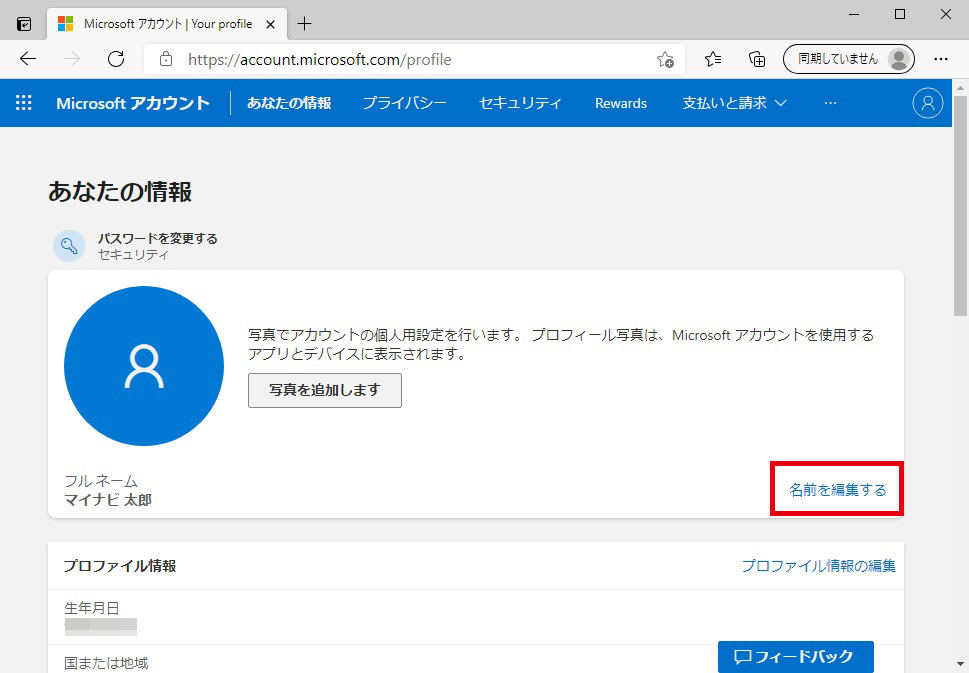
Task: Click the scrollbar down arrow
Action: [961, 664]
